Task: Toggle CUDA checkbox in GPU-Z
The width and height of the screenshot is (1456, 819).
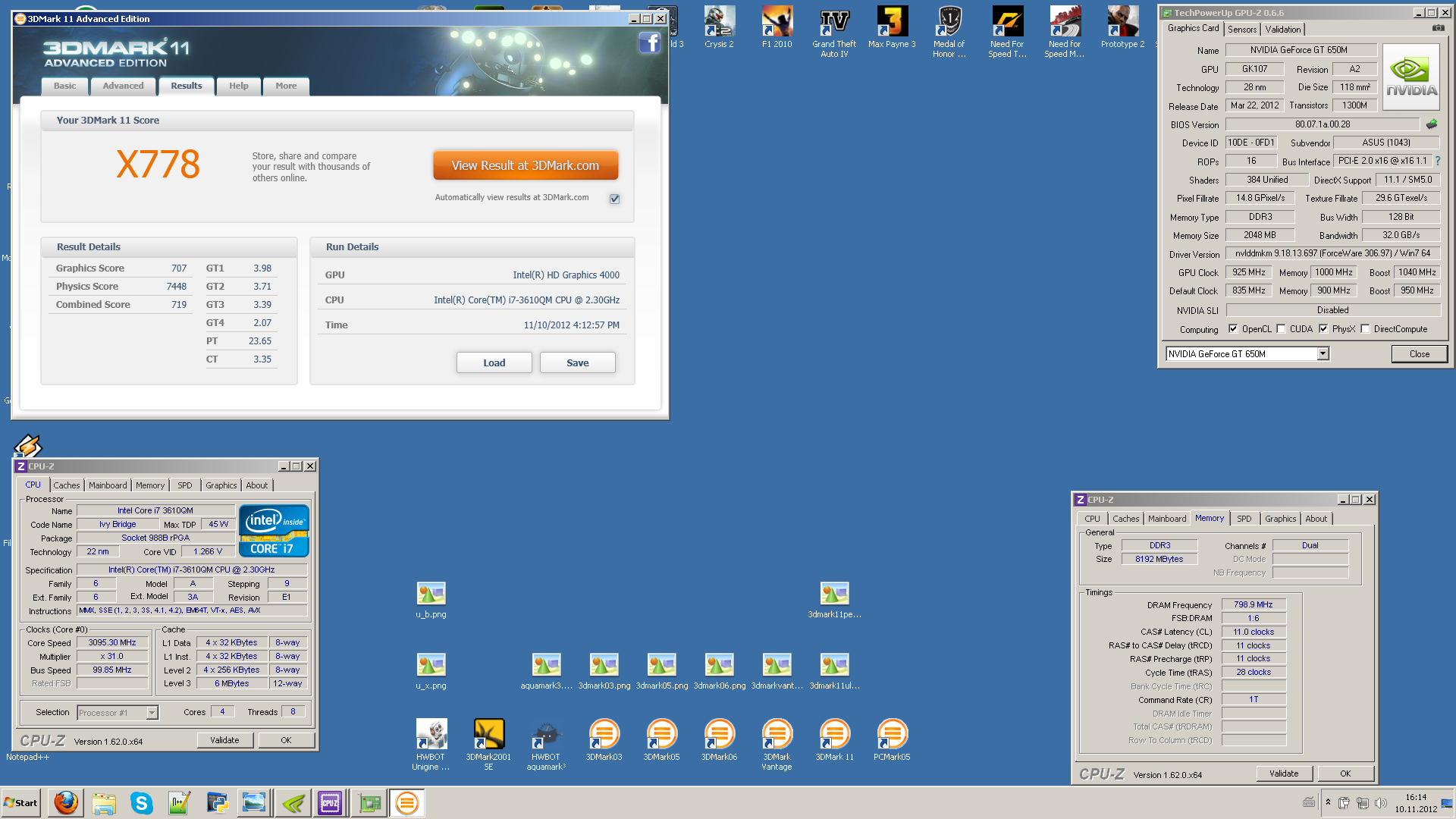Action: 1281,329
